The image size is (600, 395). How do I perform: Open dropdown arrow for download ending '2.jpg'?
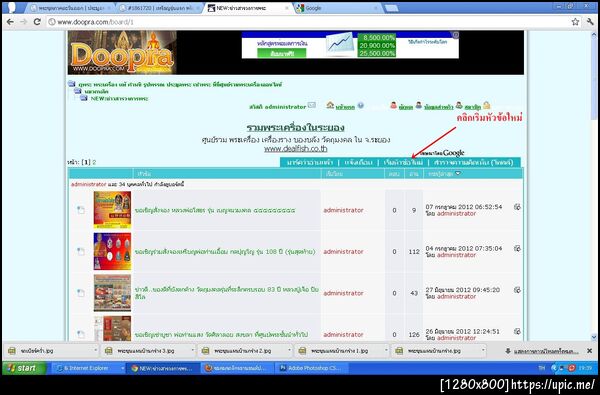coord(289,351)
